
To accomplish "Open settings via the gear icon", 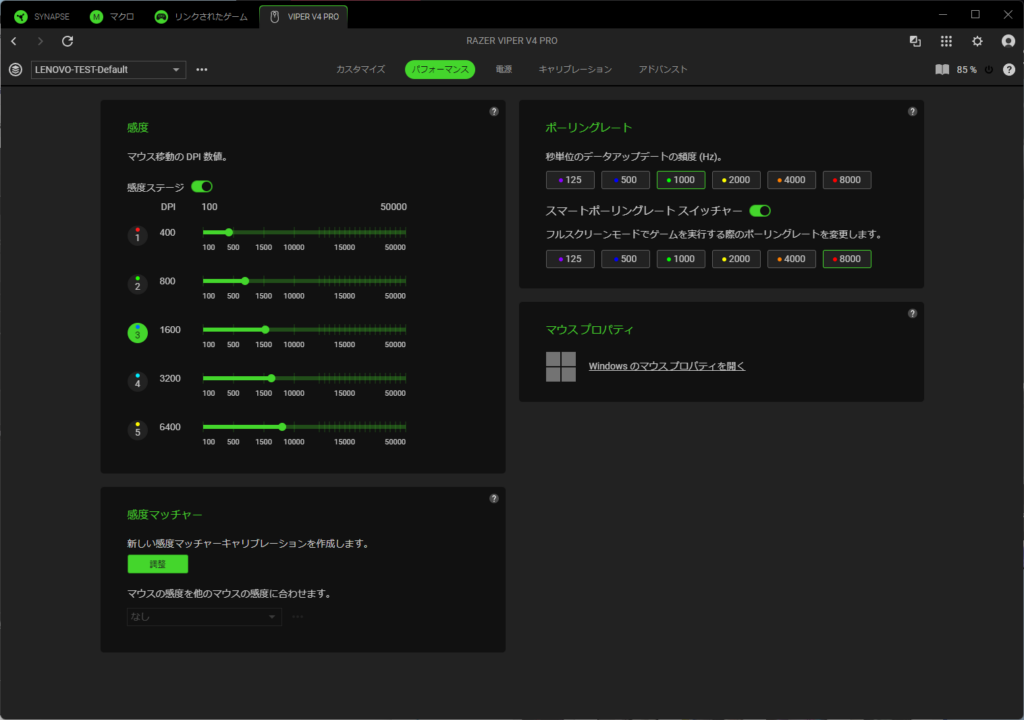I will [977, 41].
